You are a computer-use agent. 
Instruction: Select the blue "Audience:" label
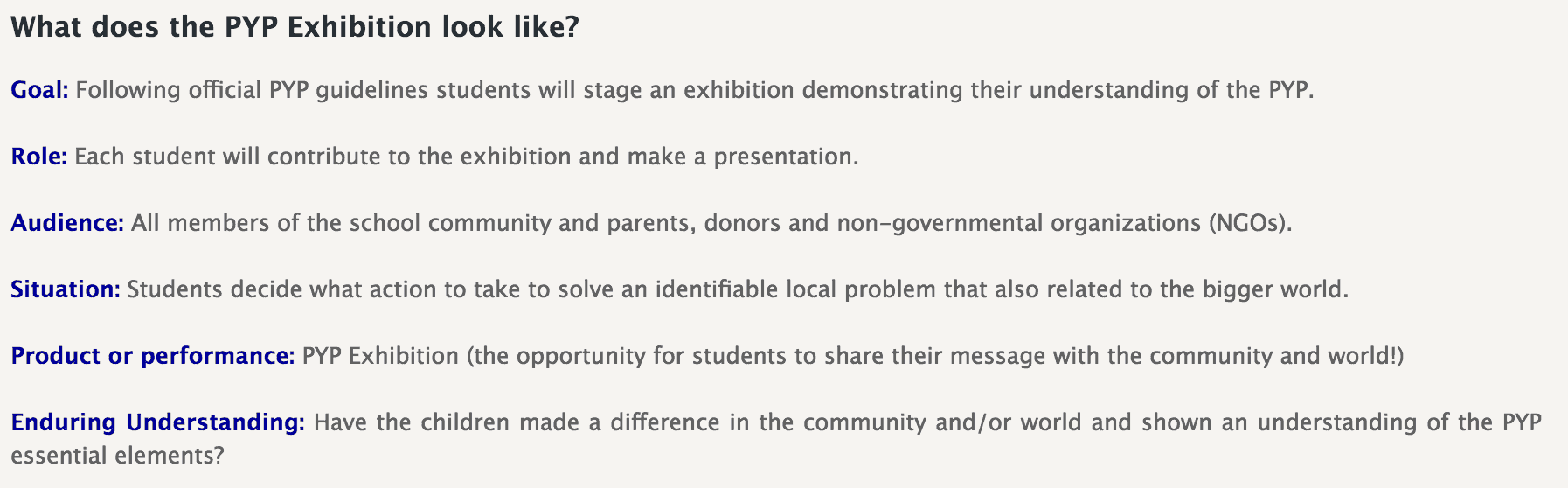pos(67,223)
